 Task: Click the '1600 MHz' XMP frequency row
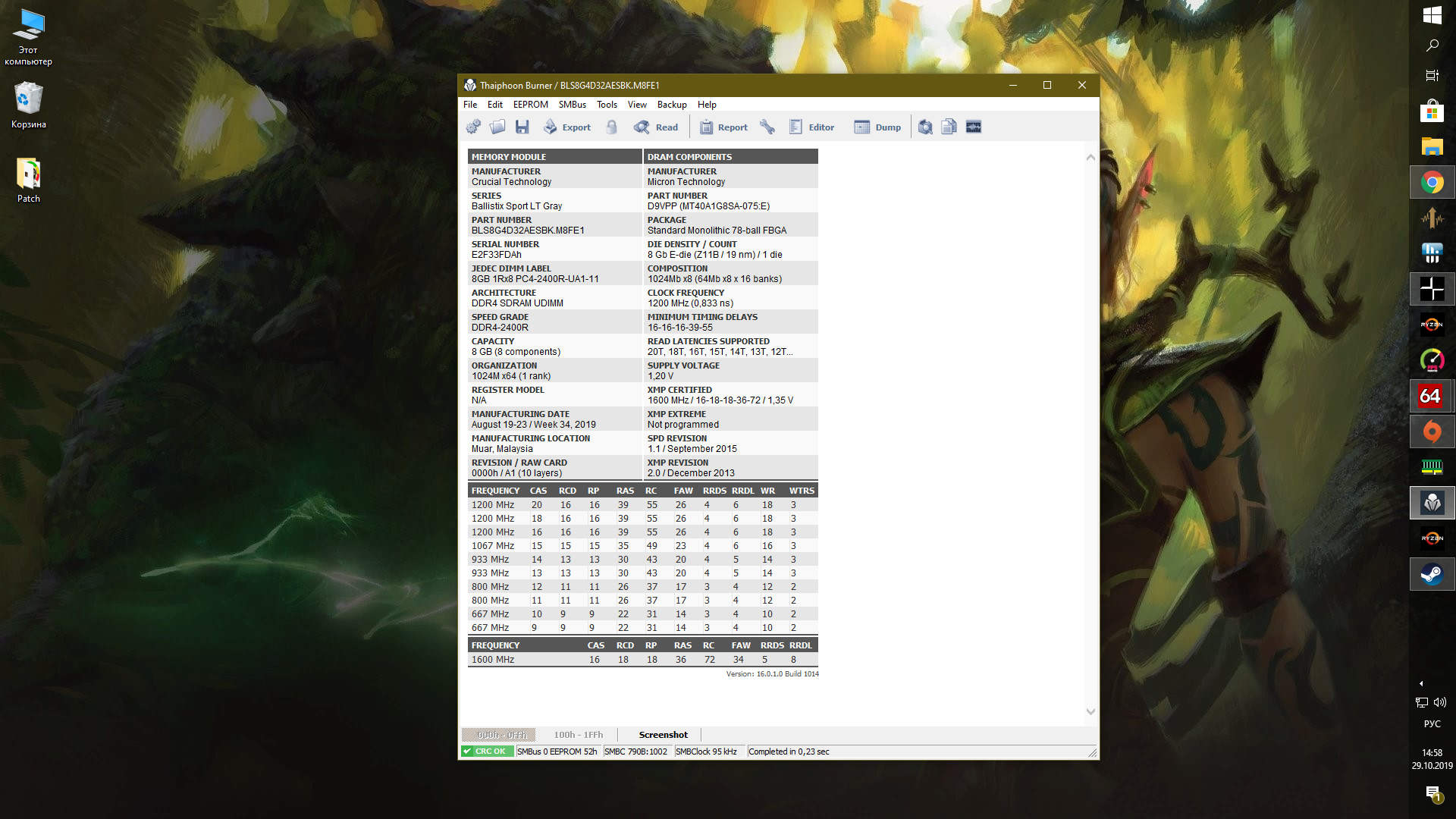click(x=642, y=660)
